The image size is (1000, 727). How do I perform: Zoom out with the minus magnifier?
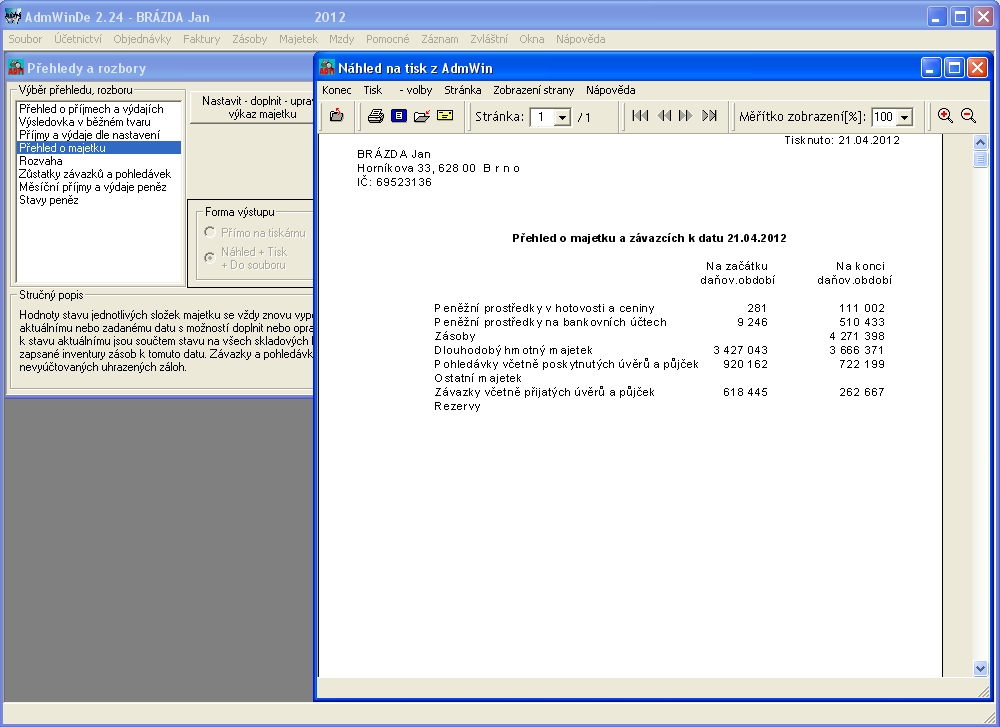[x=968, y=115]
